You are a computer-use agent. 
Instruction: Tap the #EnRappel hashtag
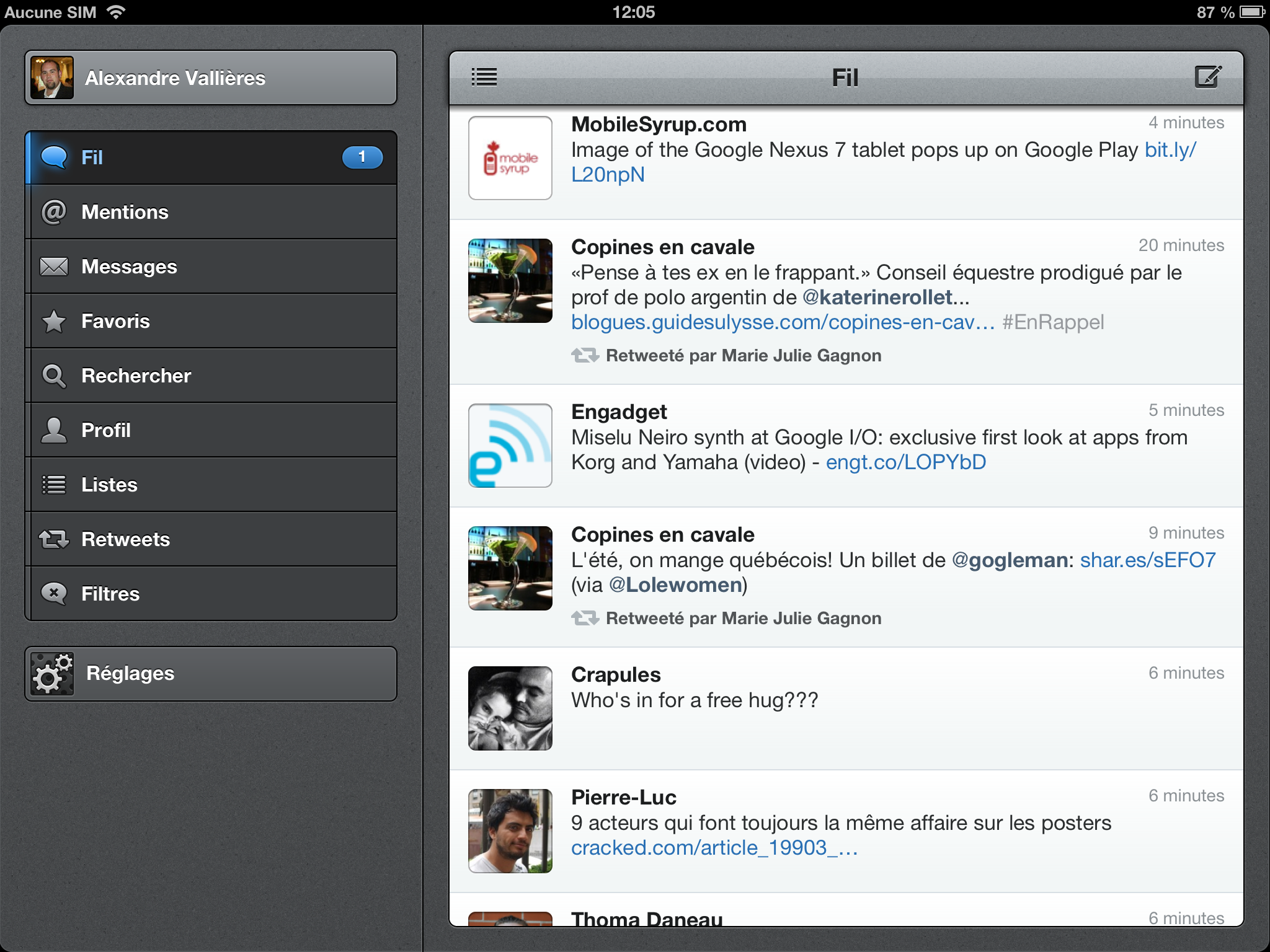(x=1053, y=322)
